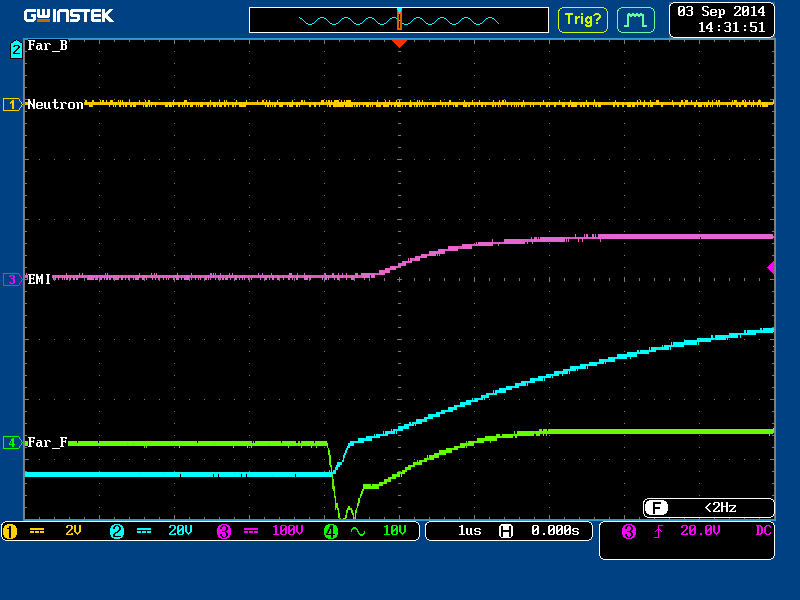800x600 pixels.
Task: Select the channel 3 number icon in status bar
Action: click(224, 532)
